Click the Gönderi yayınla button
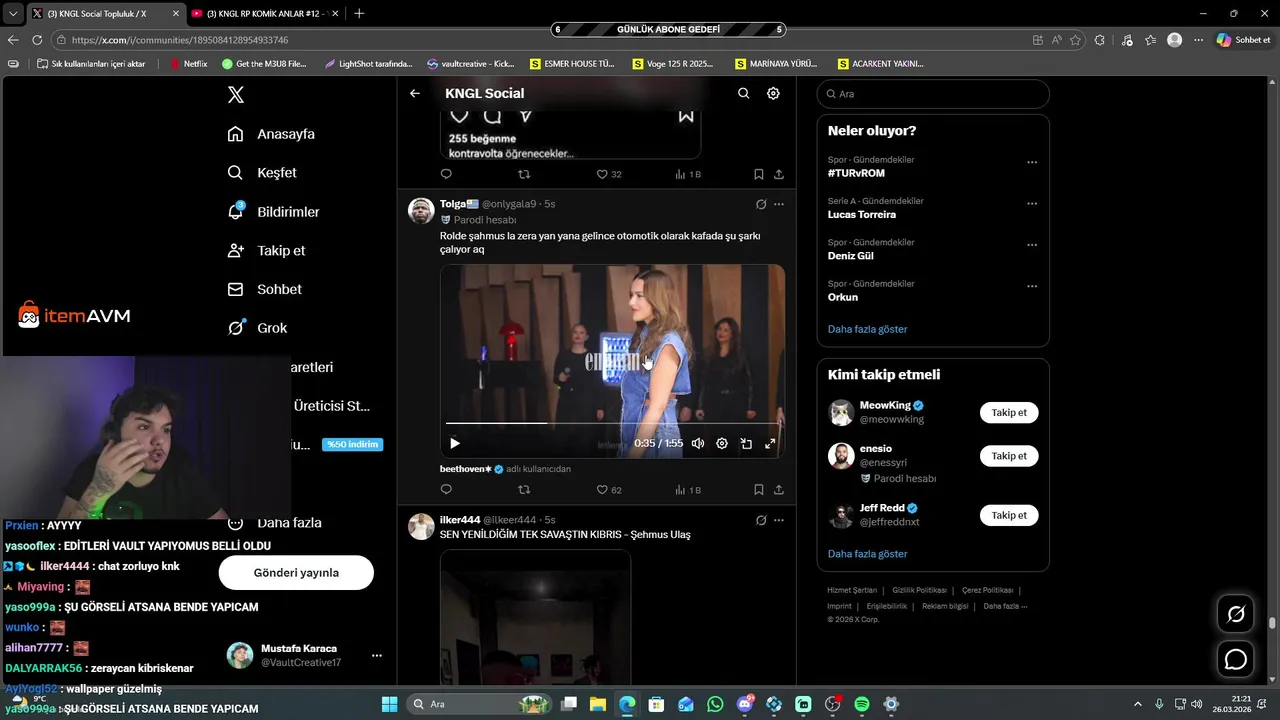1280x720 pixels. (x=296, y=573)
